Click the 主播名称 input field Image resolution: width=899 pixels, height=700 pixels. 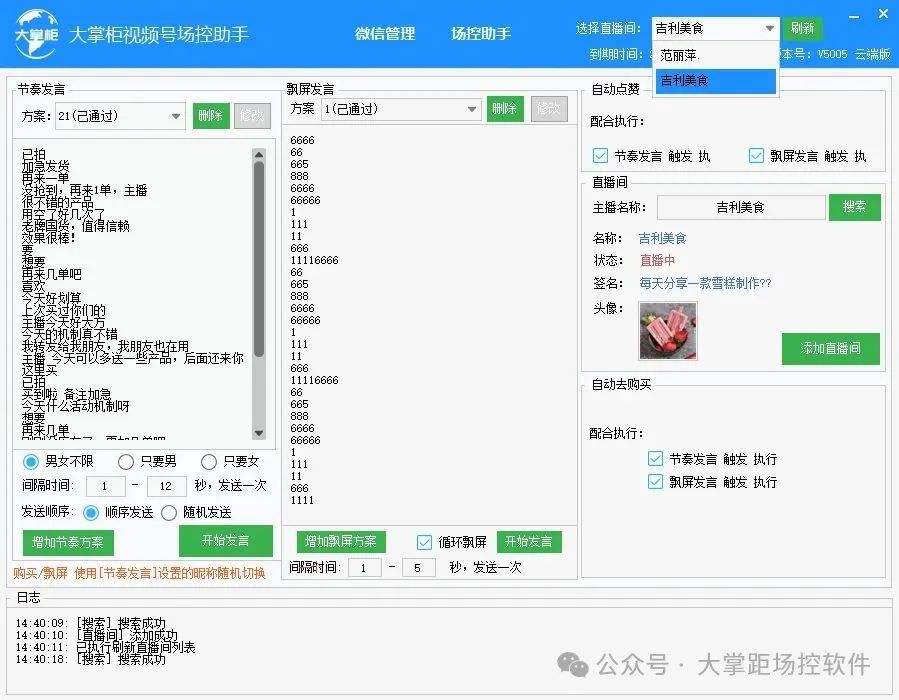coord(740,207)
